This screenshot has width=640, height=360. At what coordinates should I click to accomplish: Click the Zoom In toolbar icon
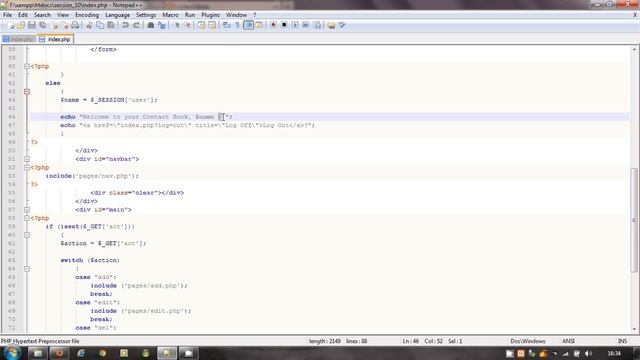pyautogui.click(x=177, y=25)
